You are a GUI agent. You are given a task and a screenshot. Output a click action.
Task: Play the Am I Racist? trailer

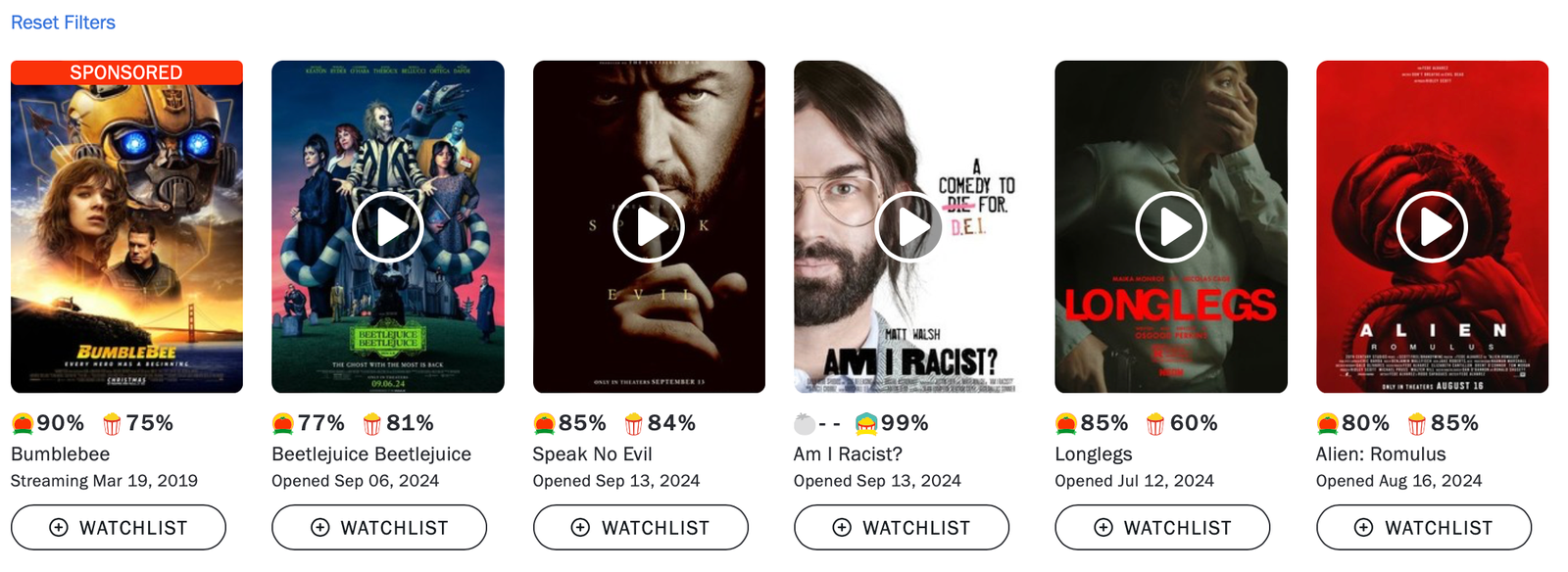[909, 227]
